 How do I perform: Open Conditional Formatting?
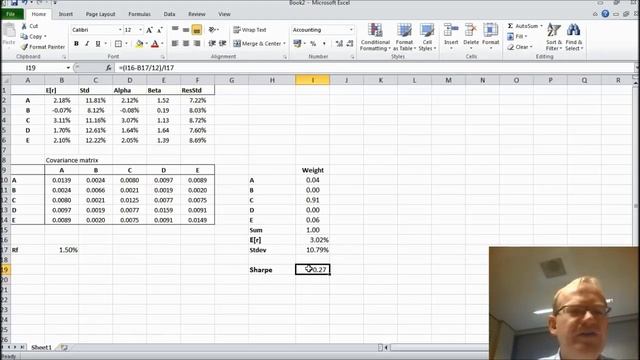click(375, 37)
